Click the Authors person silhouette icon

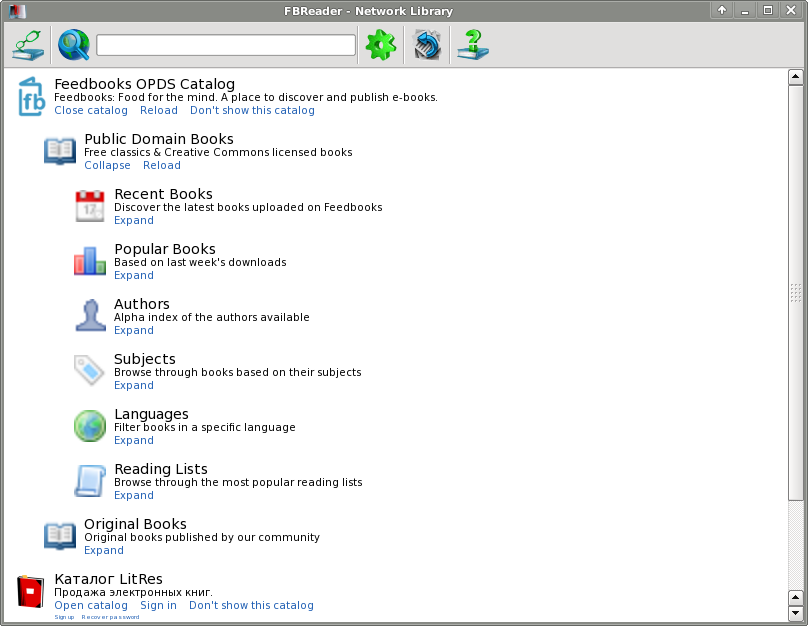pyautogui.click(x=91, y=315)
